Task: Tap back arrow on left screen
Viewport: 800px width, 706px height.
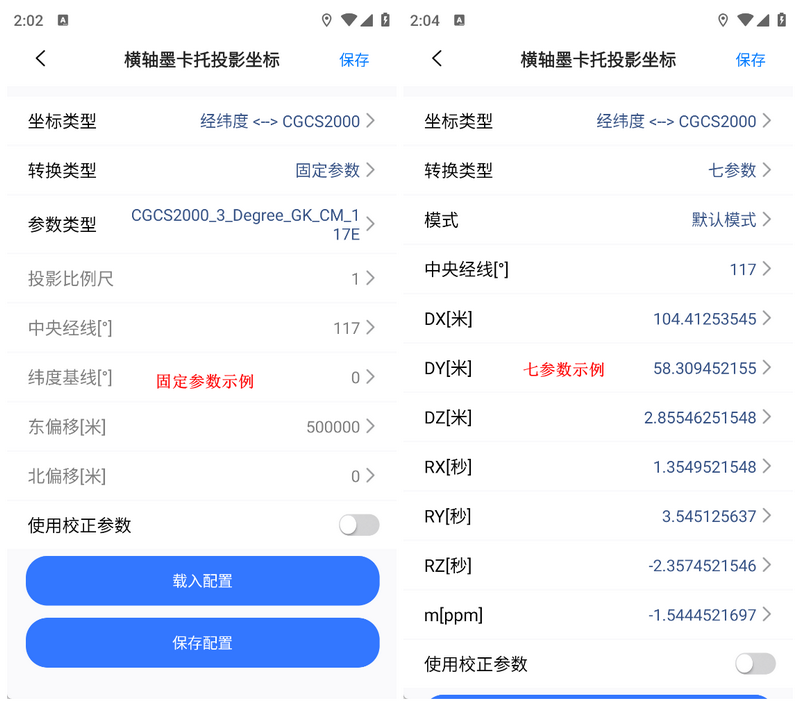Action: (41, 59)
